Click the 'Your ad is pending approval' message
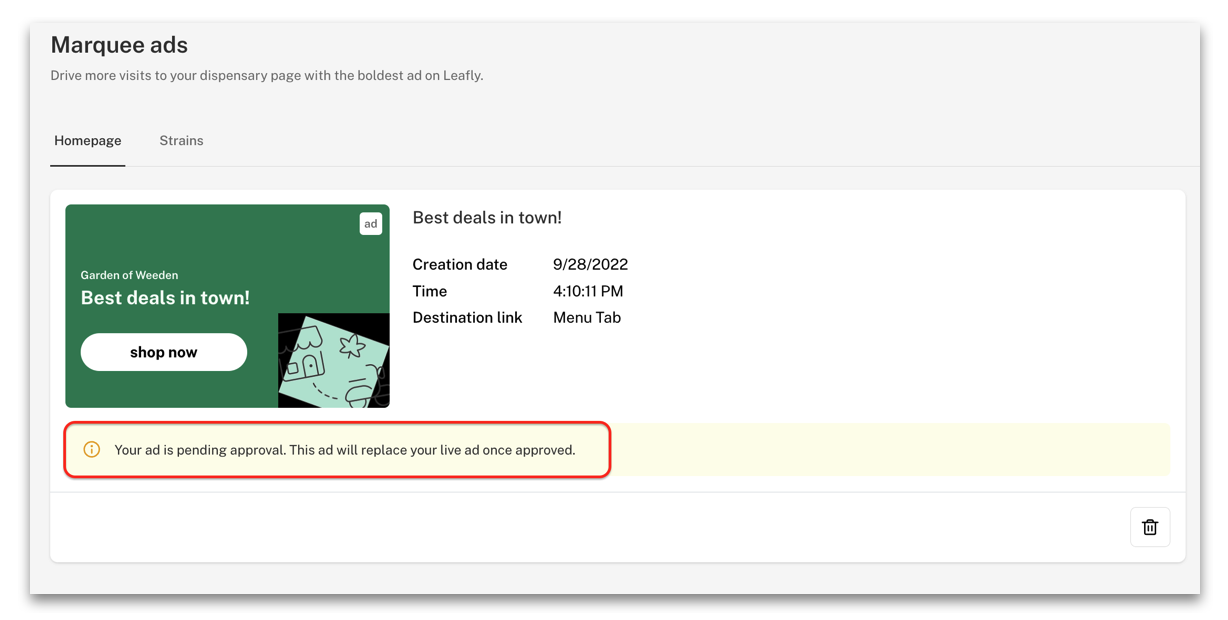This screenshot has height=620, width=1228. tap(345, 450)
